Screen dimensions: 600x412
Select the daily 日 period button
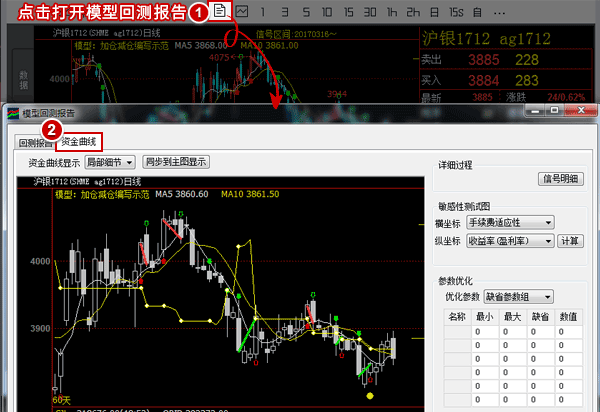click(432, 12)
